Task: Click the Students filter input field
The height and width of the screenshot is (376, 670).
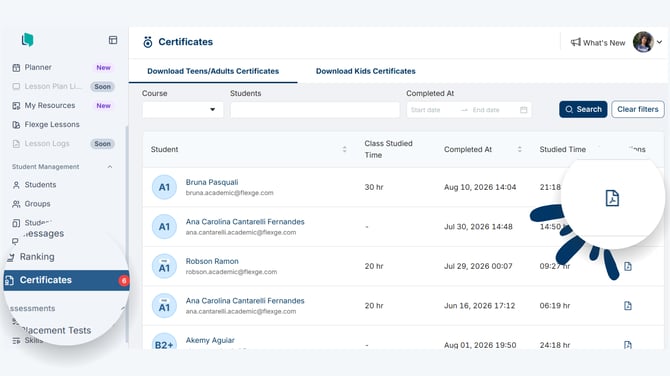Action: [x=315, y=110]
